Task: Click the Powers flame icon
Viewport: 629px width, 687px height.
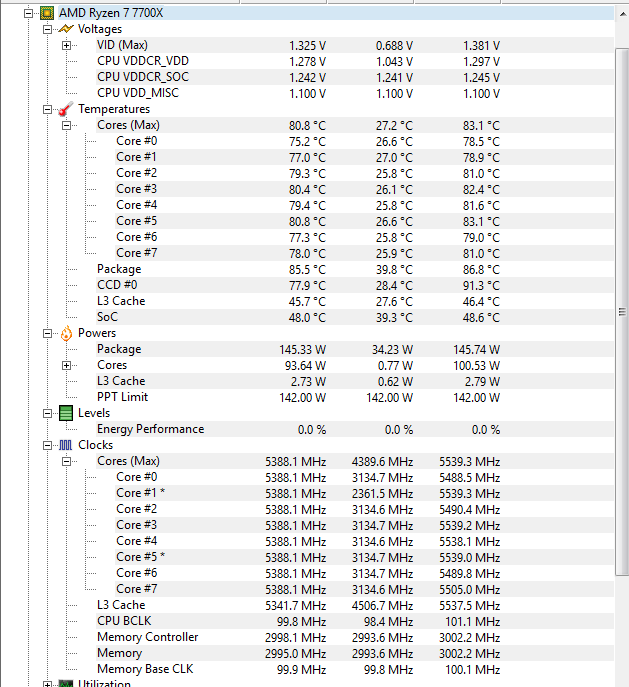Action: pyautogui.click(x=66, y=333)
